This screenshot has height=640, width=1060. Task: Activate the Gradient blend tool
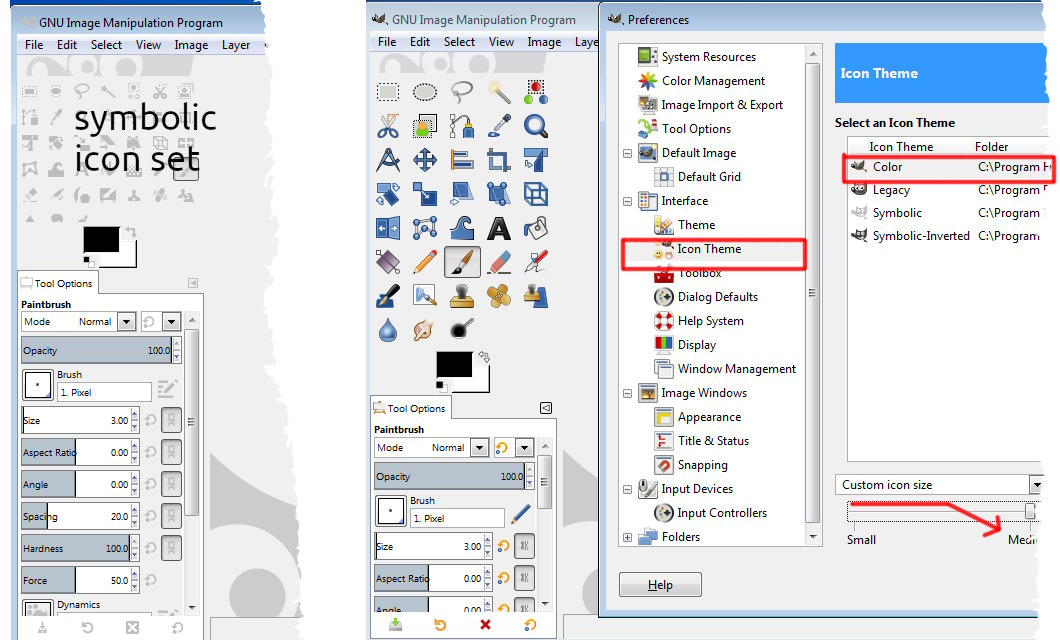coord(388,262)
